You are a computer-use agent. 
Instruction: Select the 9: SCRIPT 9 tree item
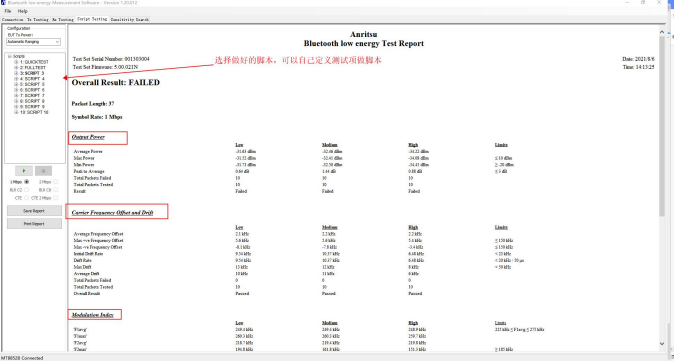point(32,107)
